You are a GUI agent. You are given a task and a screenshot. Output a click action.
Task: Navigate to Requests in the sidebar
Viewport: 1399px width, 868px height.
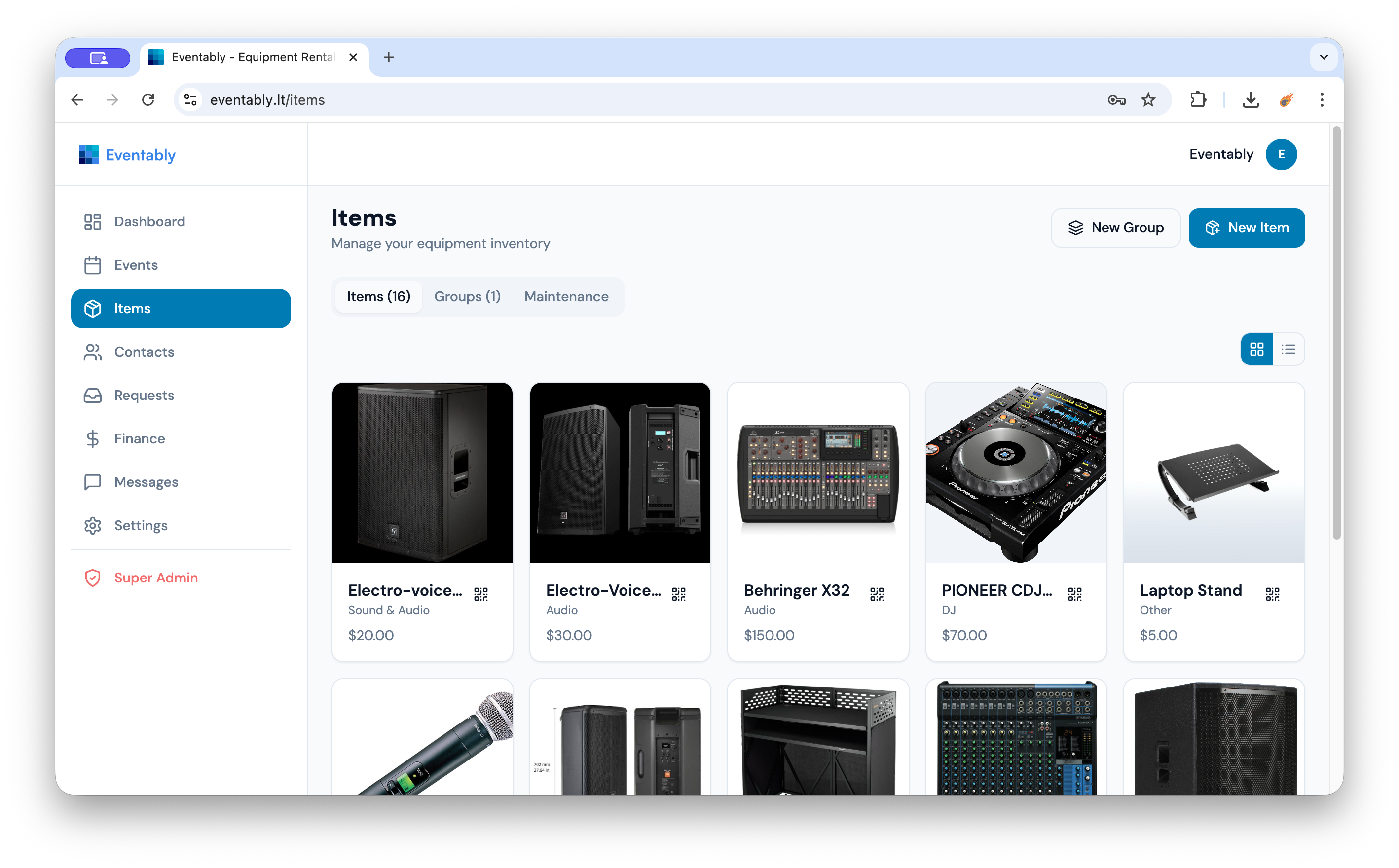(x=181, y=395)
